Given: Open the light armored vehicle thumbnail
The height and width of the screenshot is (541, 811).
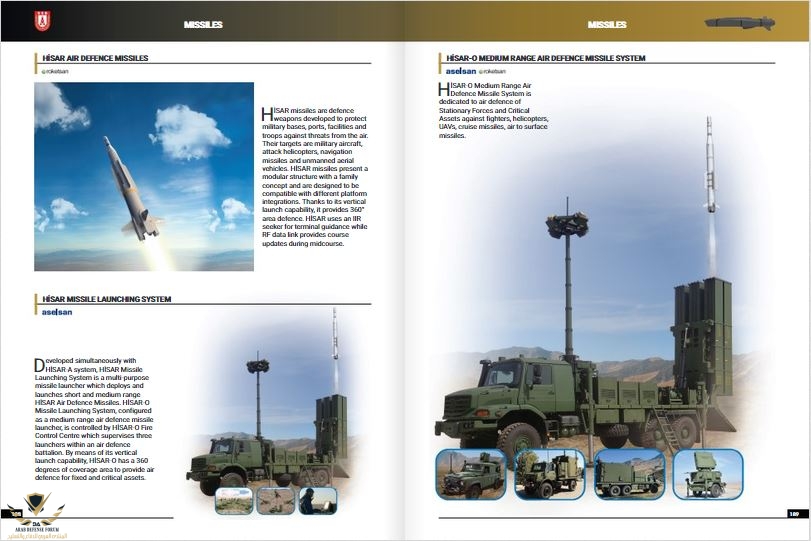Looking at the screenshot, I should pos(471,474).
